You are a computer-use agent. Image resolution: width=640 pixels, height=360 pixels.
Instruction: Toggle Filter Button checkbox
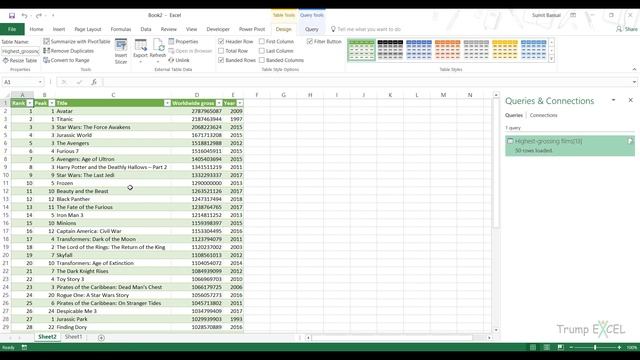pyautogui.click(x=310, y=42)
